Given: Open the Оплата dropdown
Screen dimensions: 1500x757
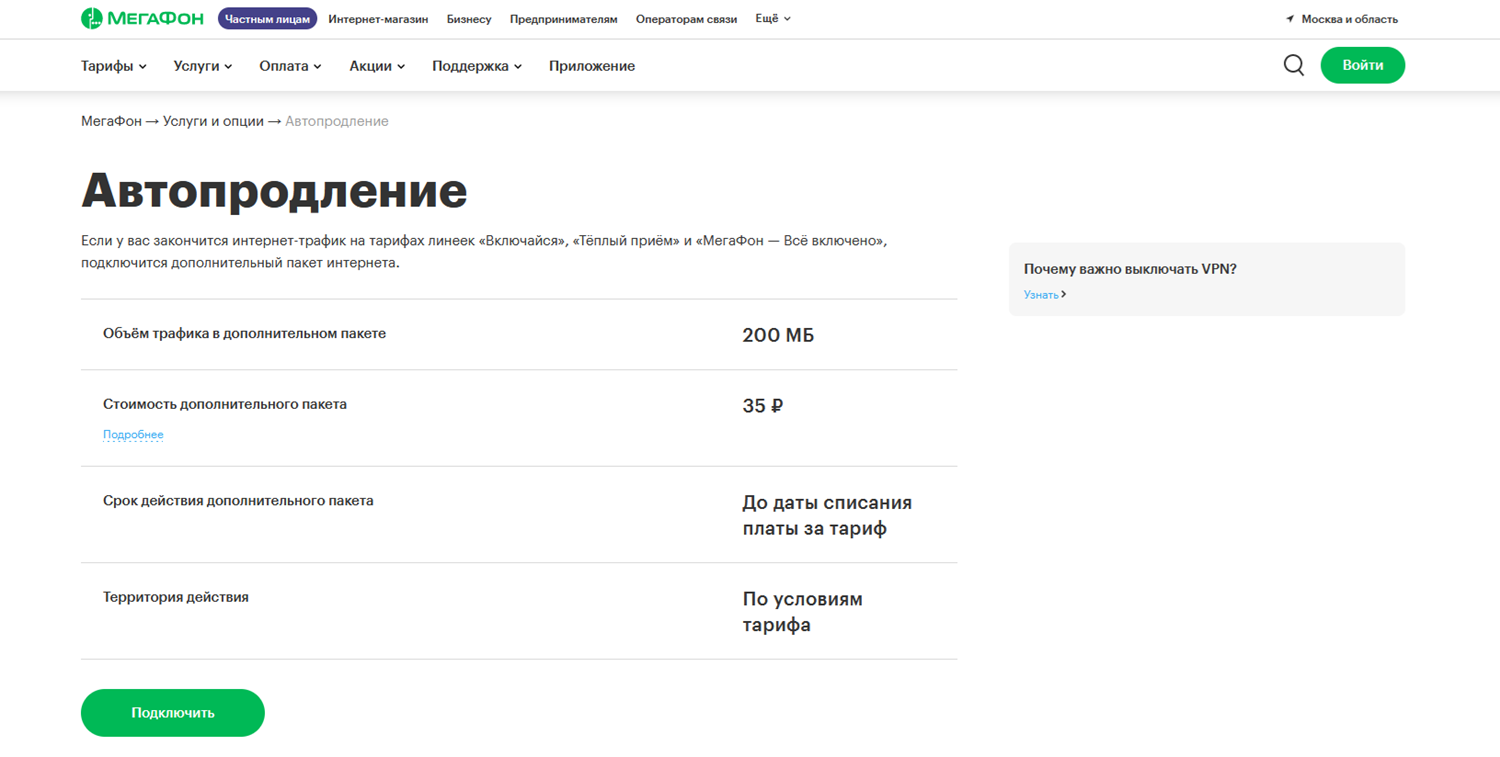Looking at the screenshot, I should click(290, 66).
